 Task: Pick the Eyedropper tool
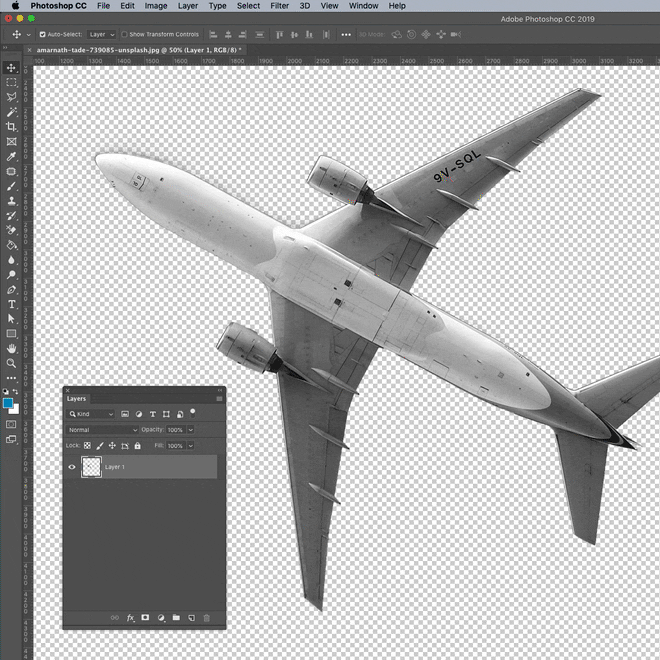12,157
